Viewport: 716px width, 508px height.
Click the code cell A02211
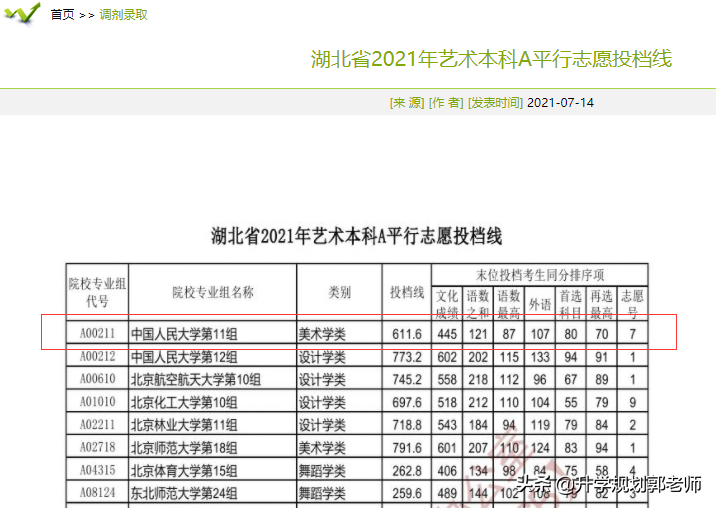tap(97, 425)
